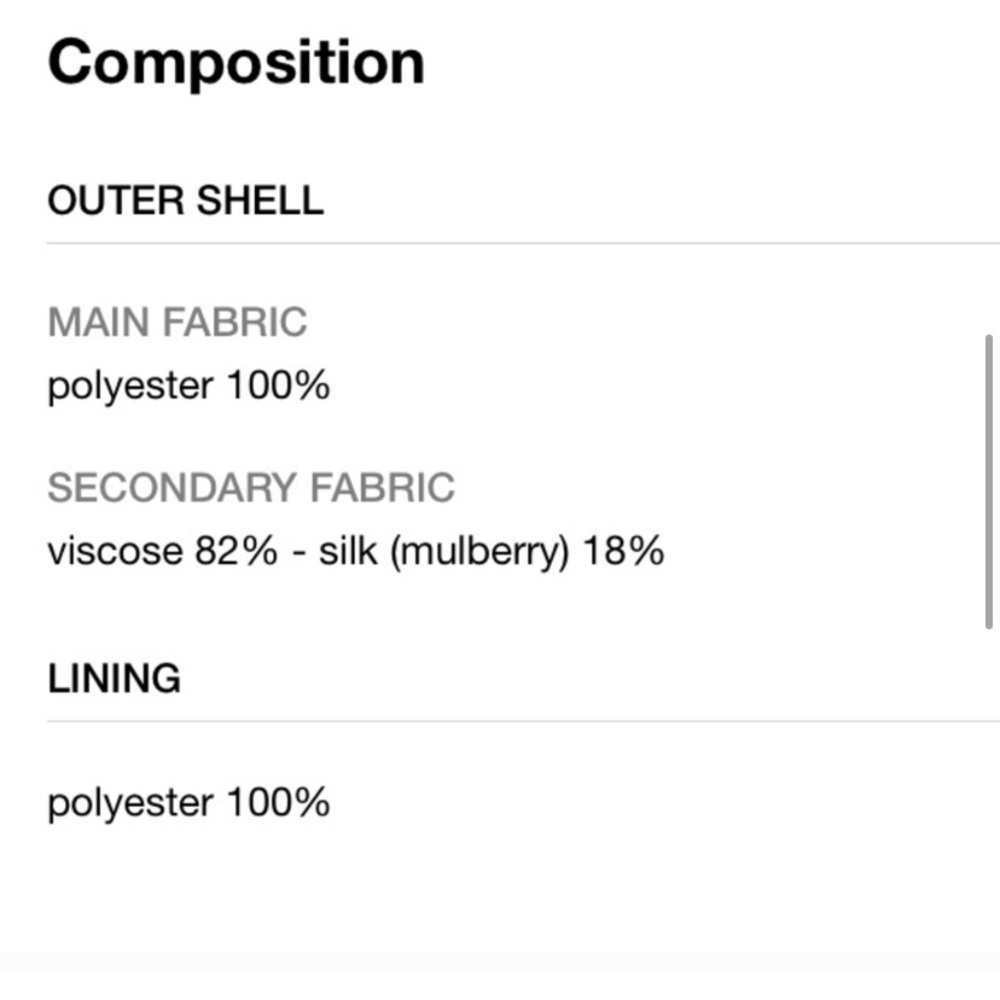Screen dimensions: 1000x1000
Task: Click the word viscose
Action: [x=115, y=551]
